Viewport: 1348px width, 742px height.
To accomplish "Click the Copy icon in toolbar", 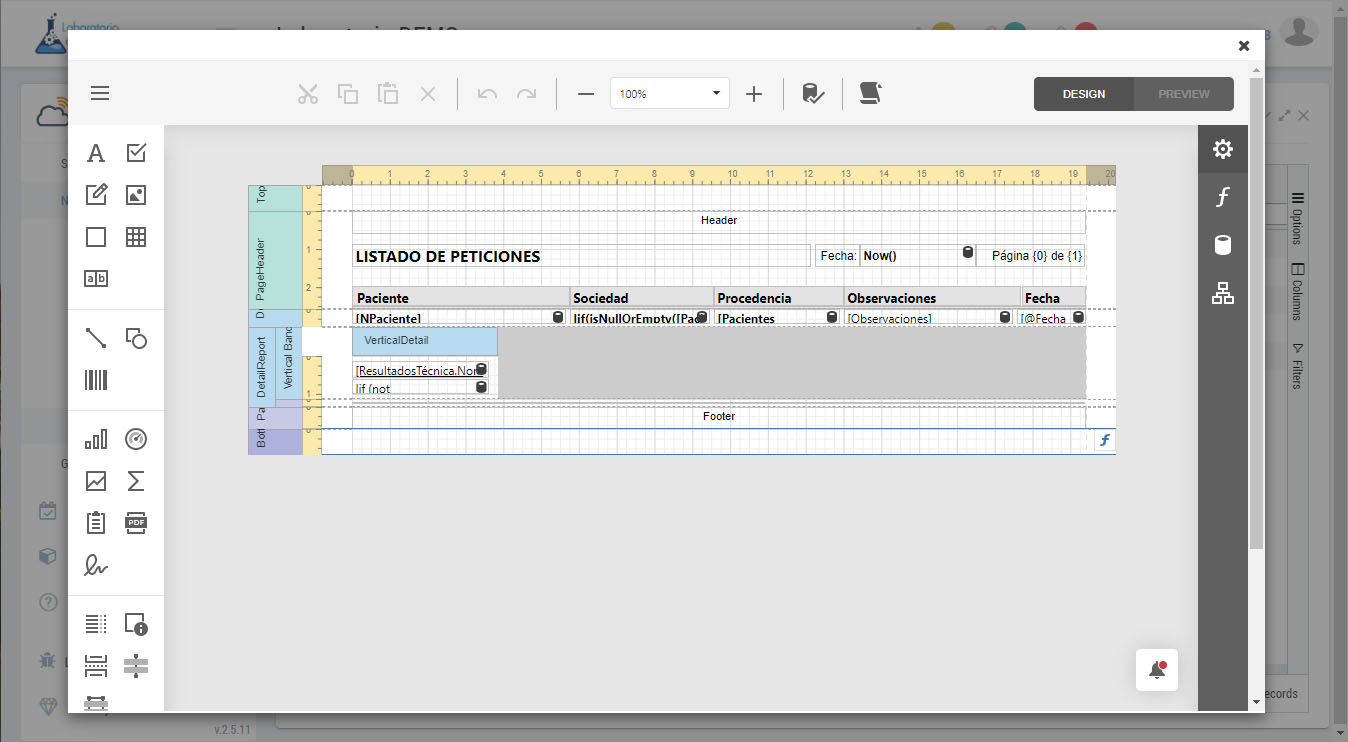I will pyautogui.click(x=348, y=94).
